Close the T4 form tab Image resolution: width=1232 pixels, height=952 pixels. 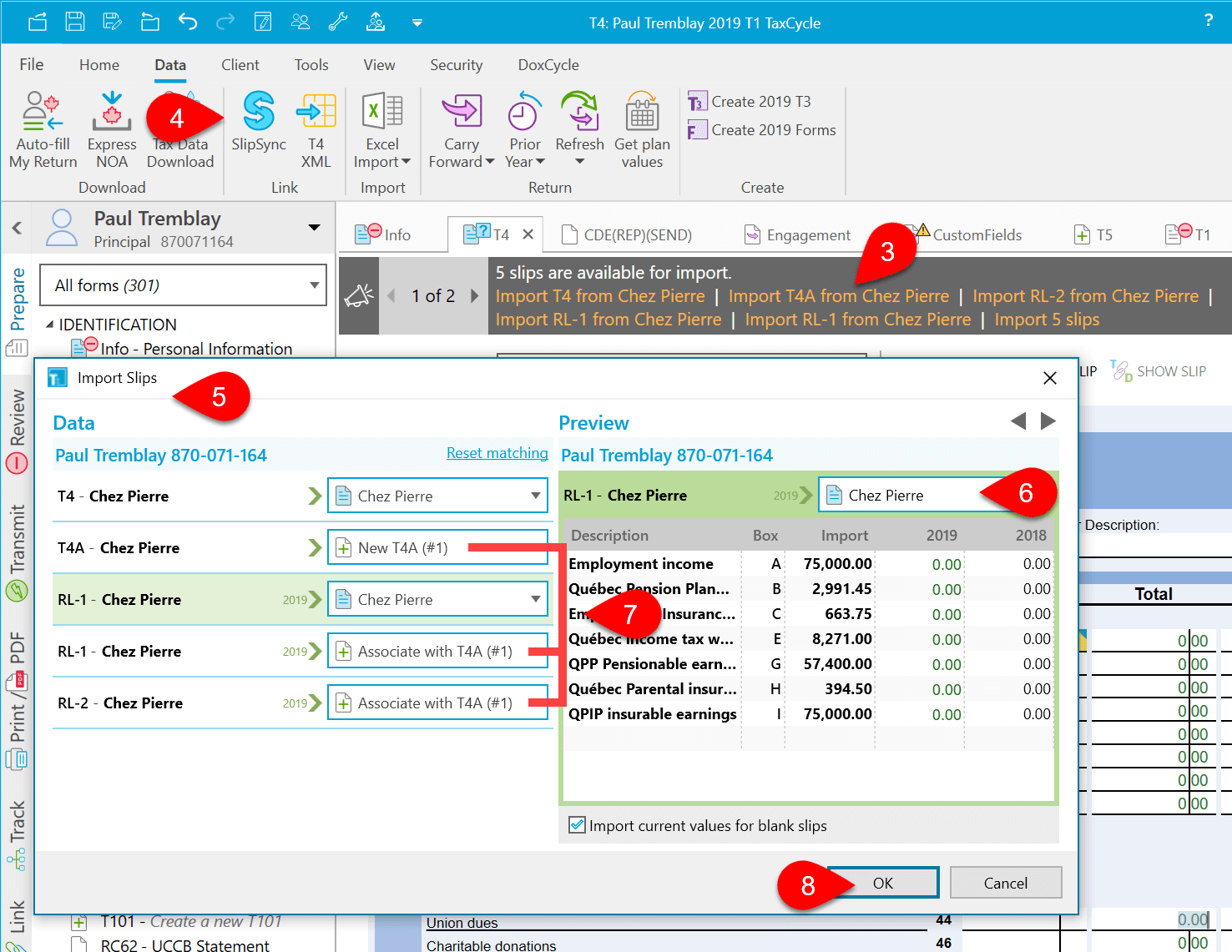pos(528,234)
